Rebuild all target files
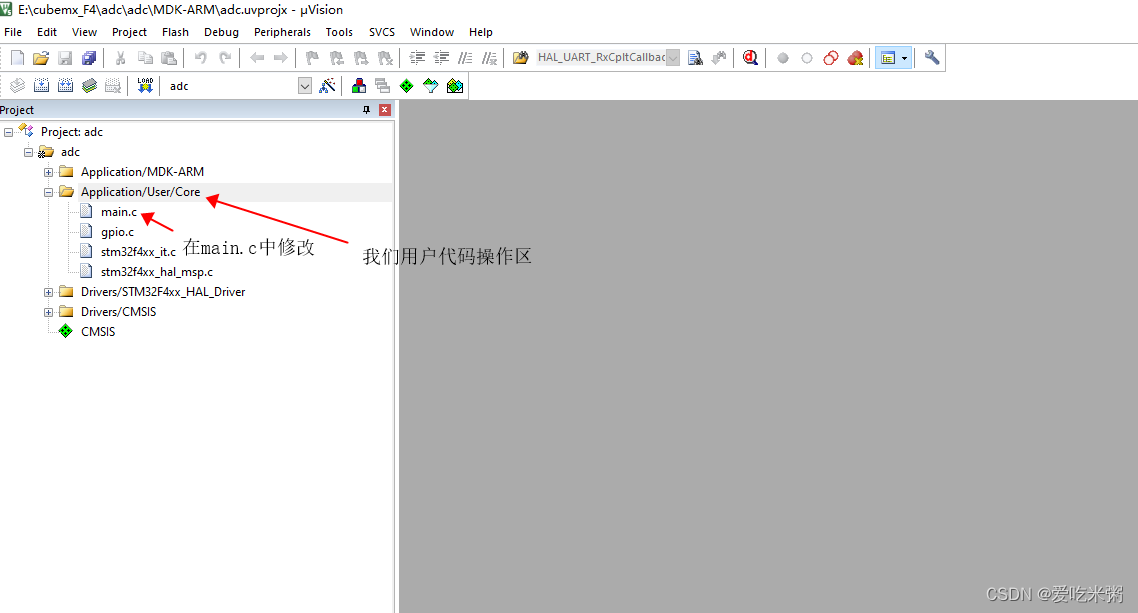The image size is (1138, 613). (x=65, y=85)
